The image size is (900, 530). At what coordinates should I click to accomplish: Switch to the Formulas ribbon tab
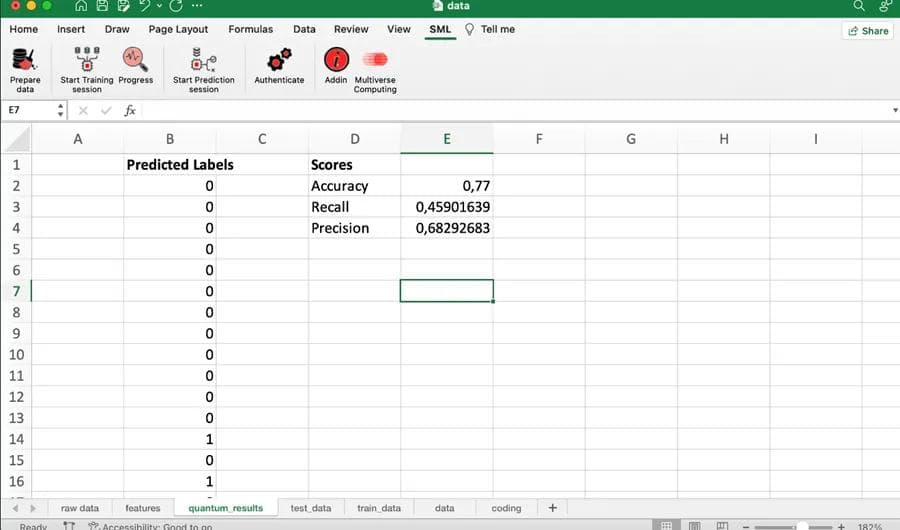(250, 29)
